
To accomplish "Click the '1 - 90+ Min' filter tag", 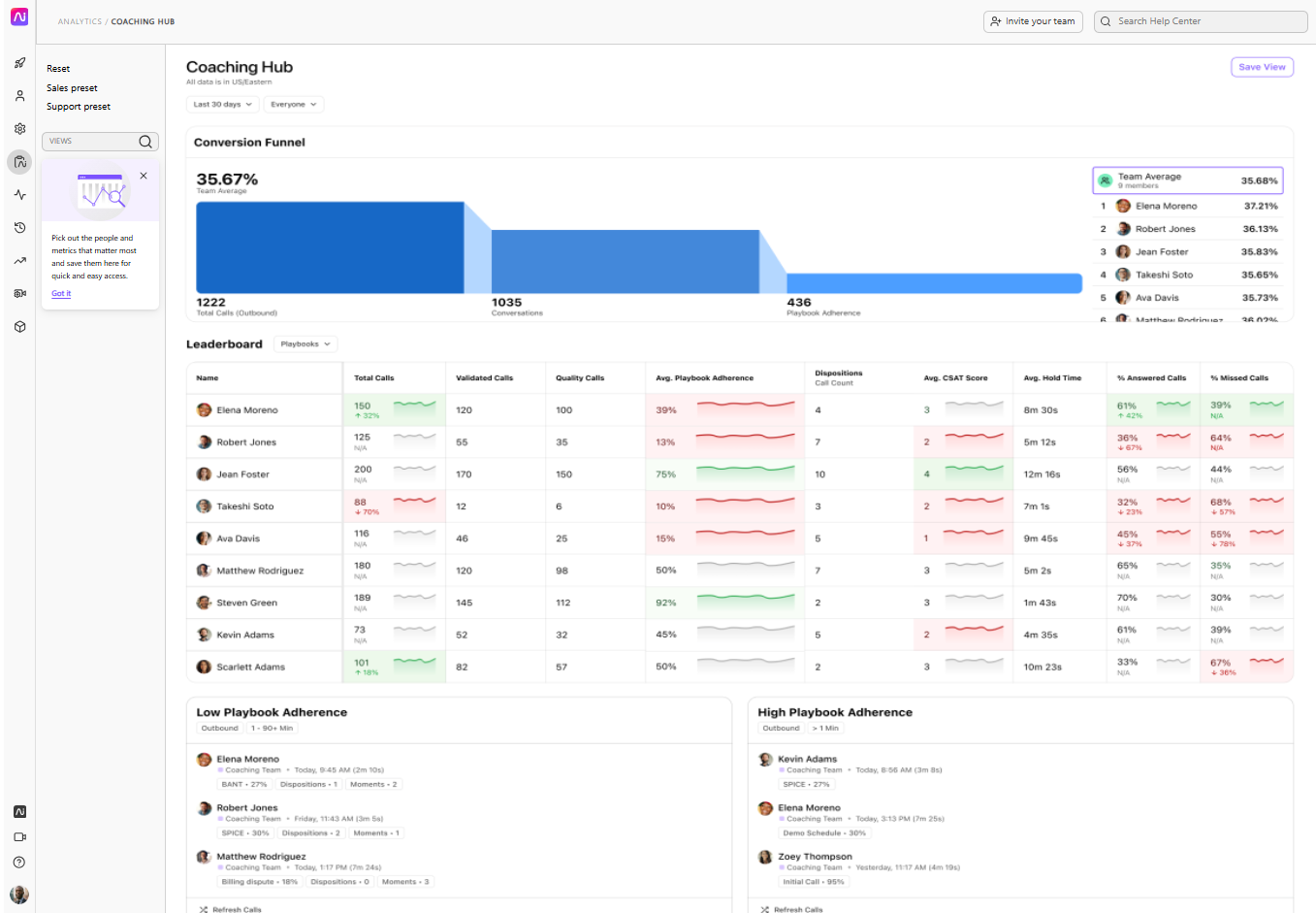I will pos(272,729).
